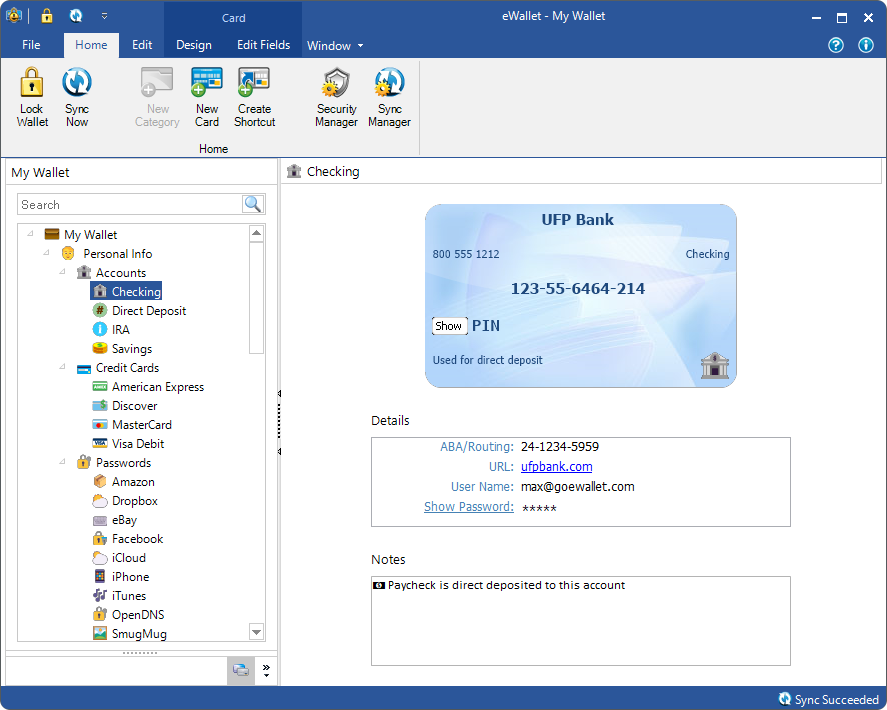887x710 pixels.
Task: Switch to the Design tab
Action: click(x=193, y=45)
